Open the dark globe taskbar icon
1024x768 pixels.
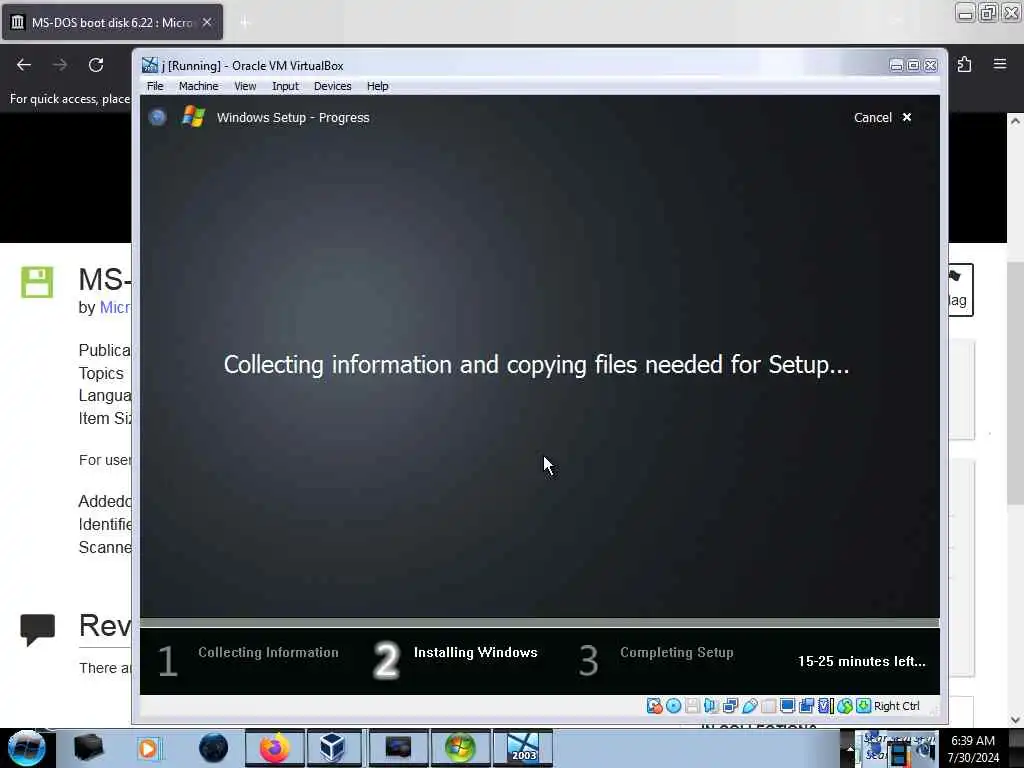tap(214, 748)
